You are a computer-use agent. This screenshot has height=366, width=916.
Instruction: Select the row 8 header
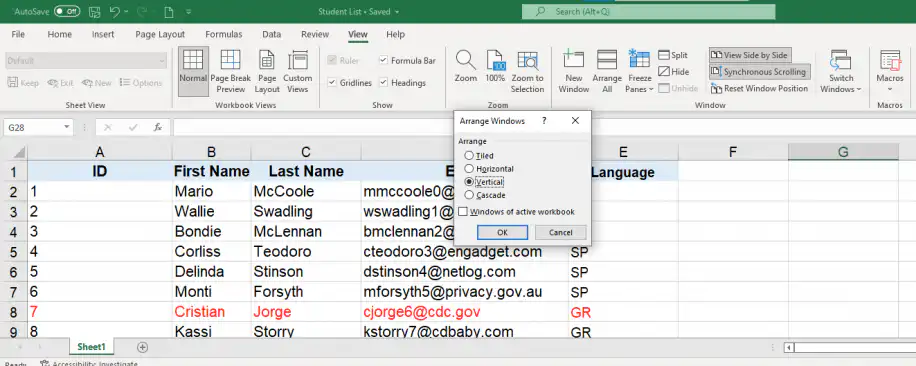click(14, 312)
